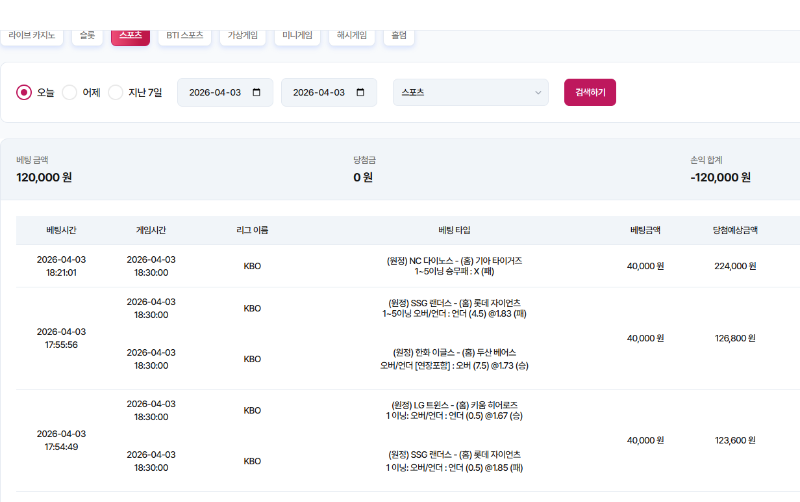Click the 베팅시간 column header
This screenshot has height=502, width=800.
[61, 230]
